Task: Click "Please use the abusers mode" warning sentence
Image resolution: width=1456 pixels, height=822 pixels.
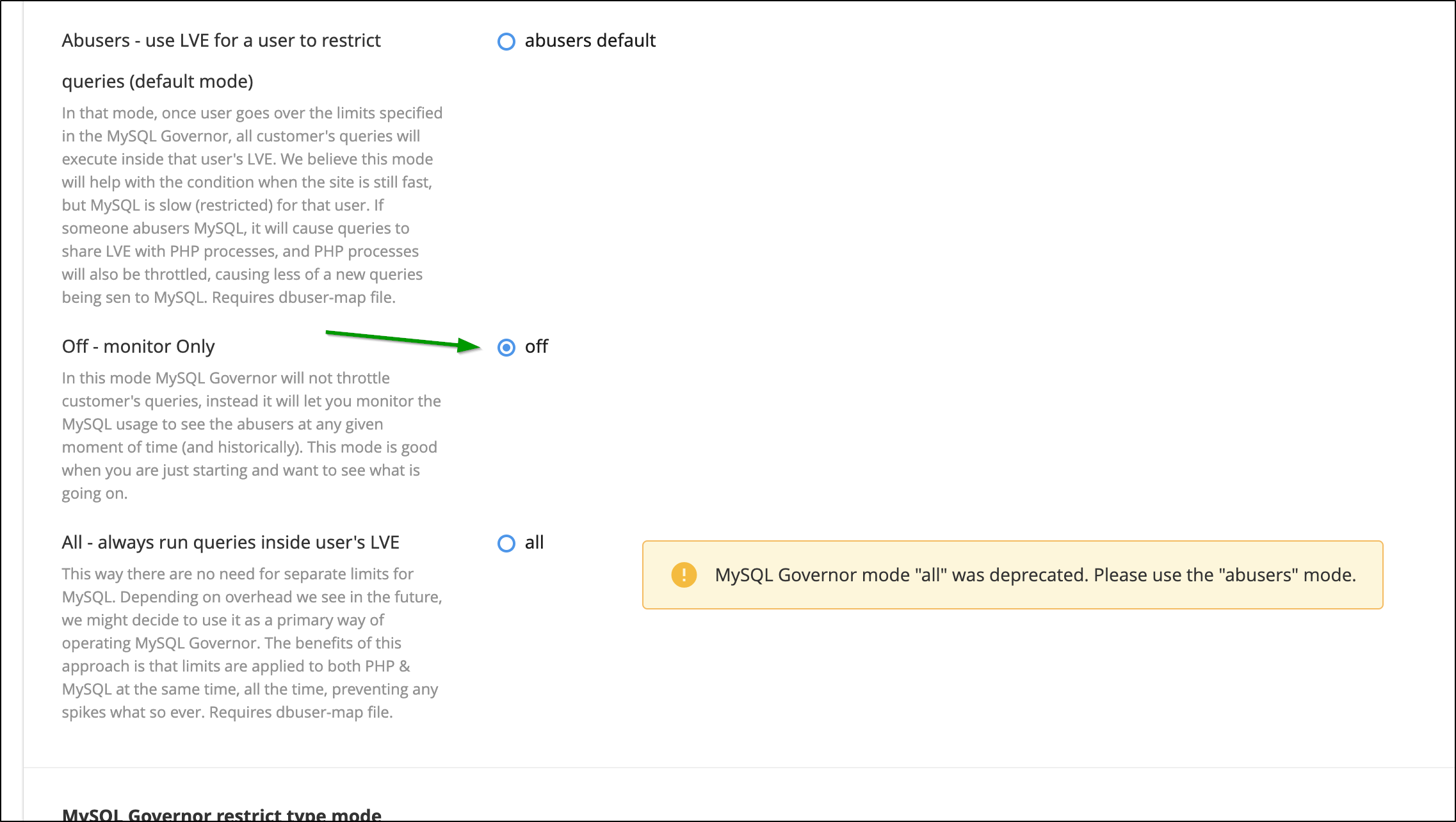Action: (1224, 575)
